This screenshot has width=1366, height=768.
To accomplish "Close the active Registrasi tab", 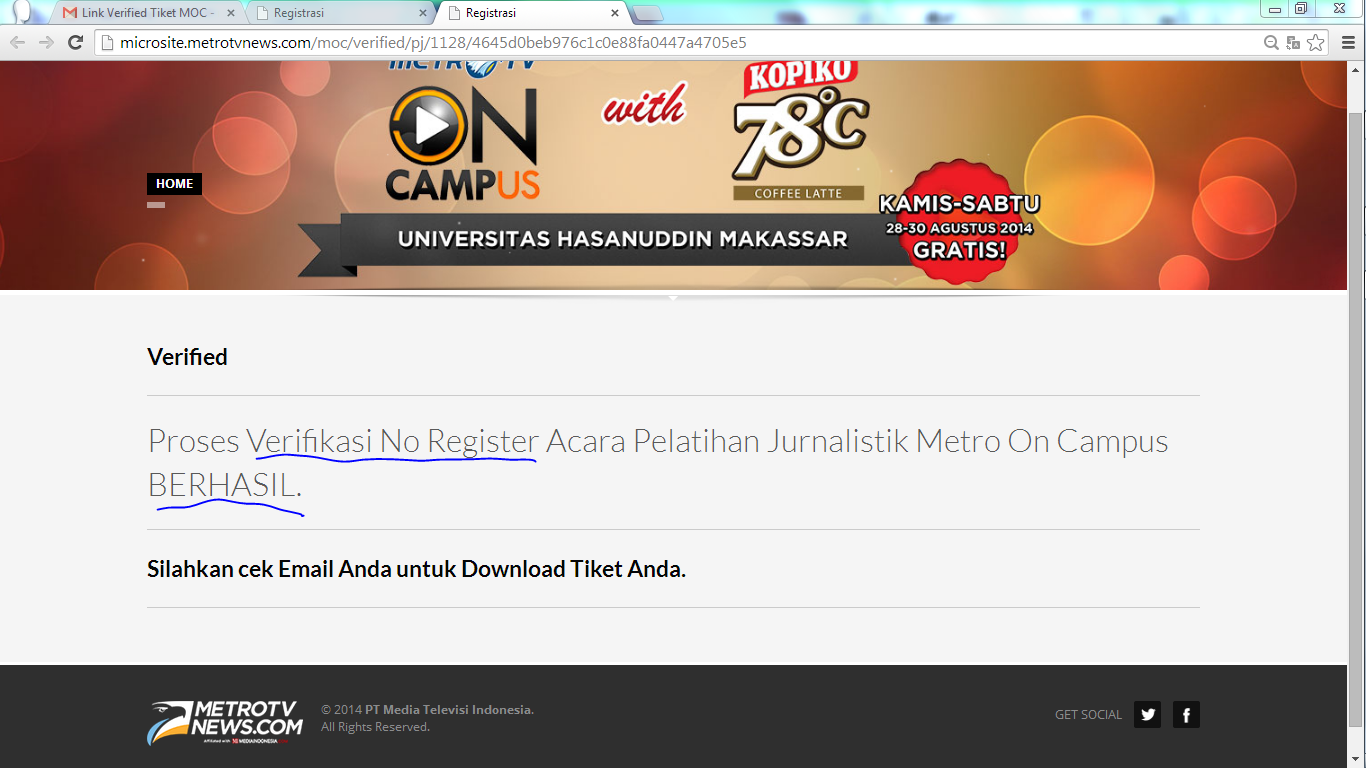I will [614, 13].
